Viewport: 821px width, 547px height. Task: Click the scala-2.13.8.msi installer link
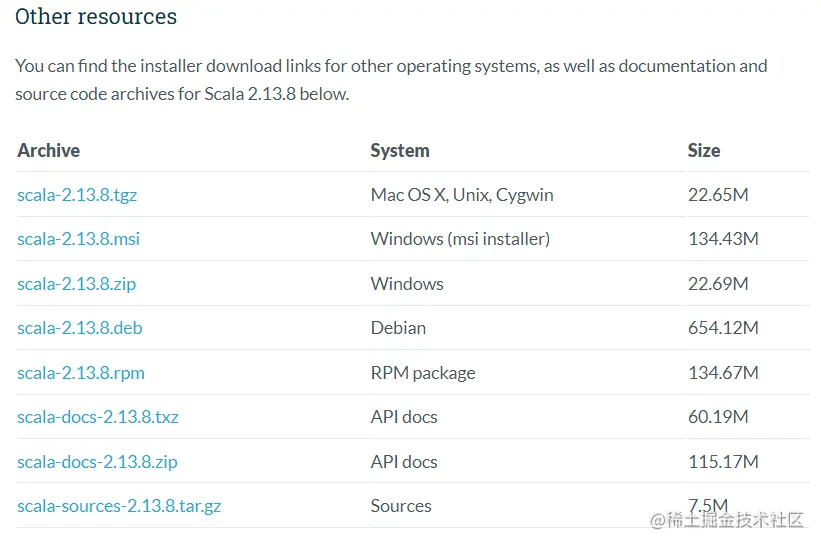click(x=77, y=239)
